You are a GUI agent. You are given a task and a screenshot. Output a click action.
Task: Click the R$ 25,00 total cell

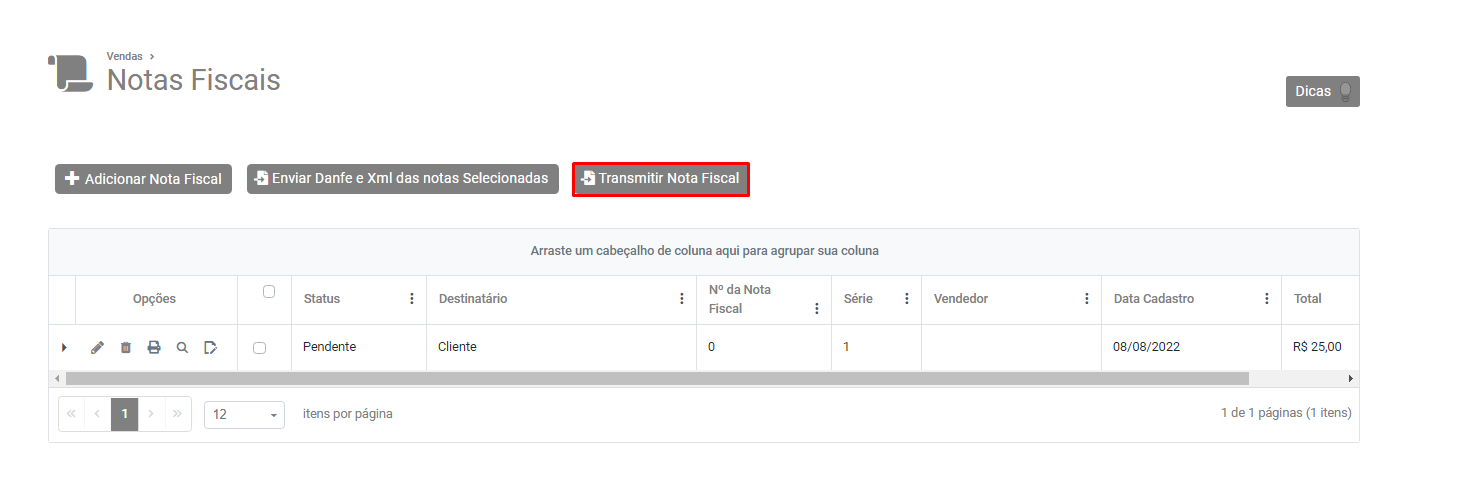tap(1320, 347)
